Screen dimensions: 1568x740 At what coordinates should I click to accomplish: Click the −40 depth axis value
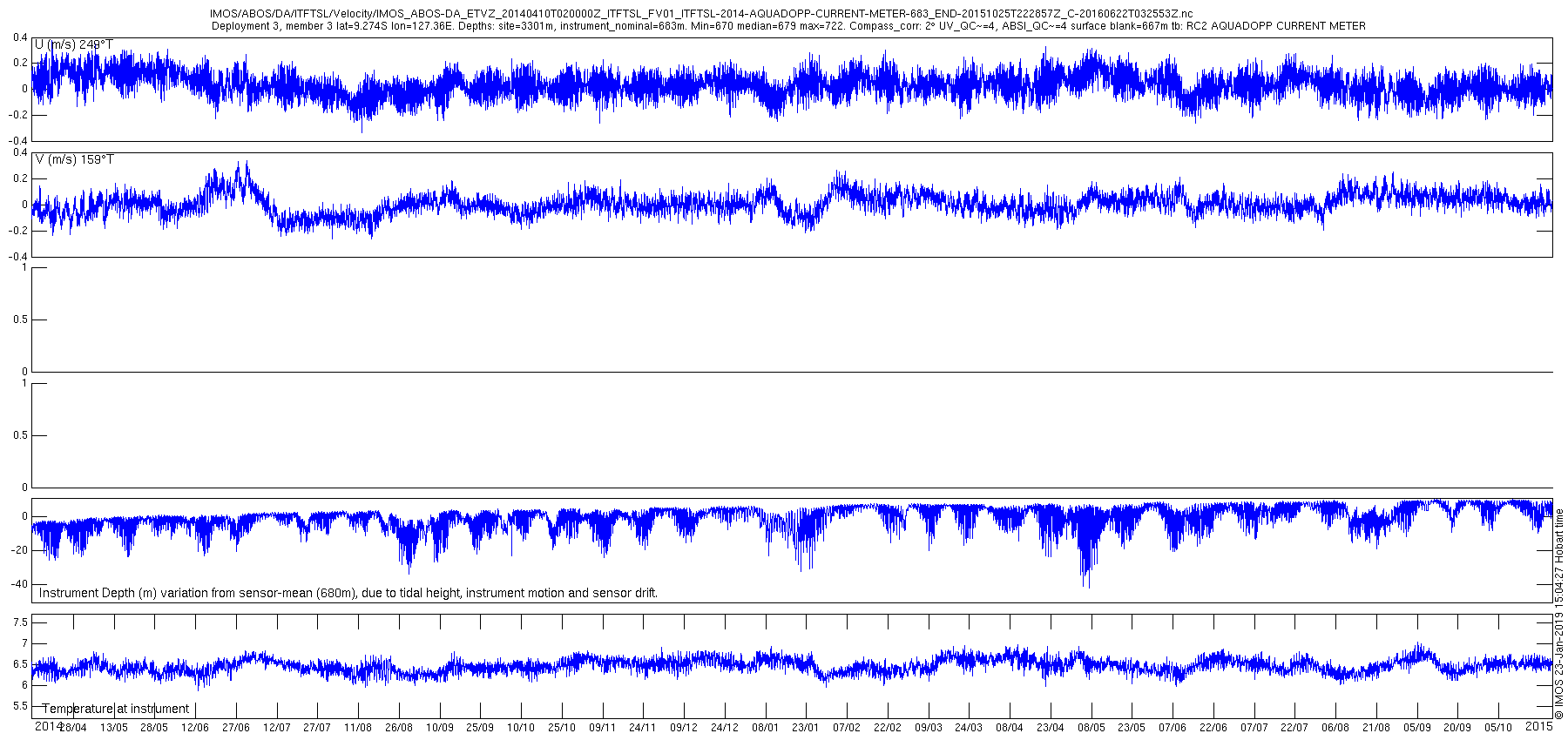coord(18,584)
